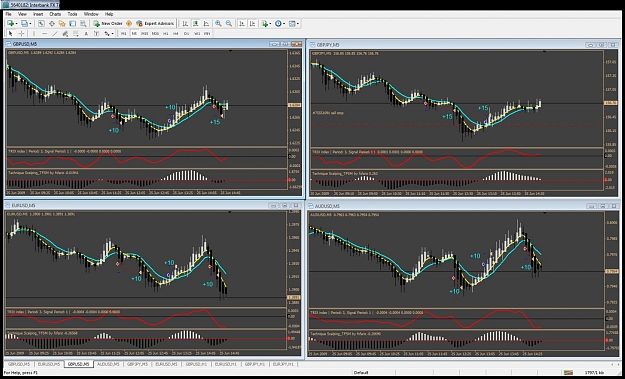Open the Help menu

tap(109, 14)
